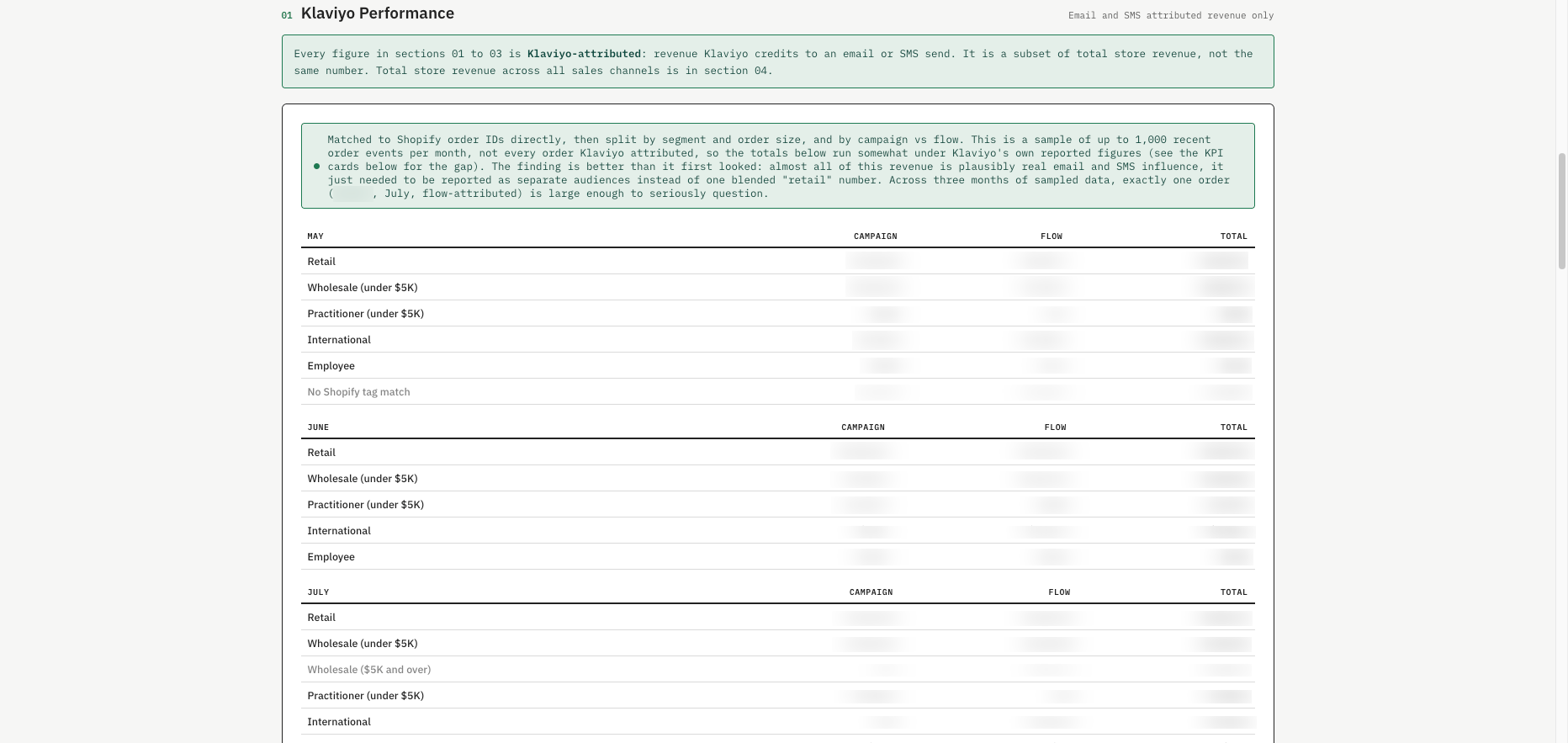Click the CAMPAIGN column header in July table
The image size is (1568, 743).
[871, 592]
